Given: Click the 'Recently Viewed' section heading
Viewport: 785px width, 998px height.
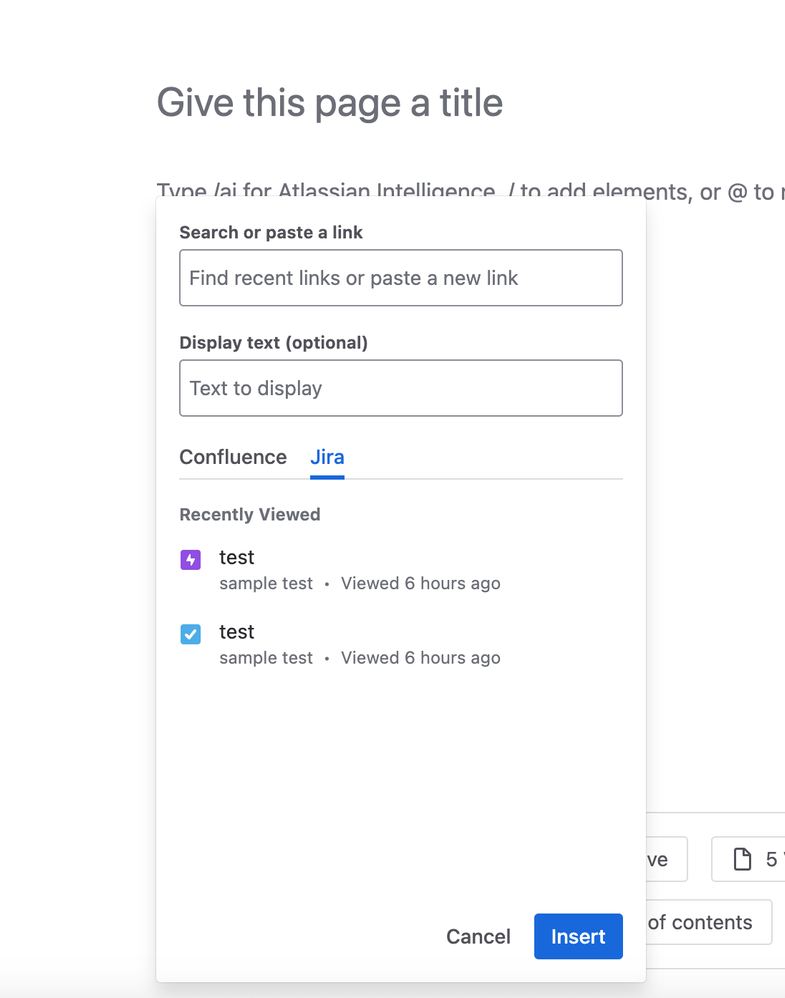Looking at the screenshot, I should 250,514.
